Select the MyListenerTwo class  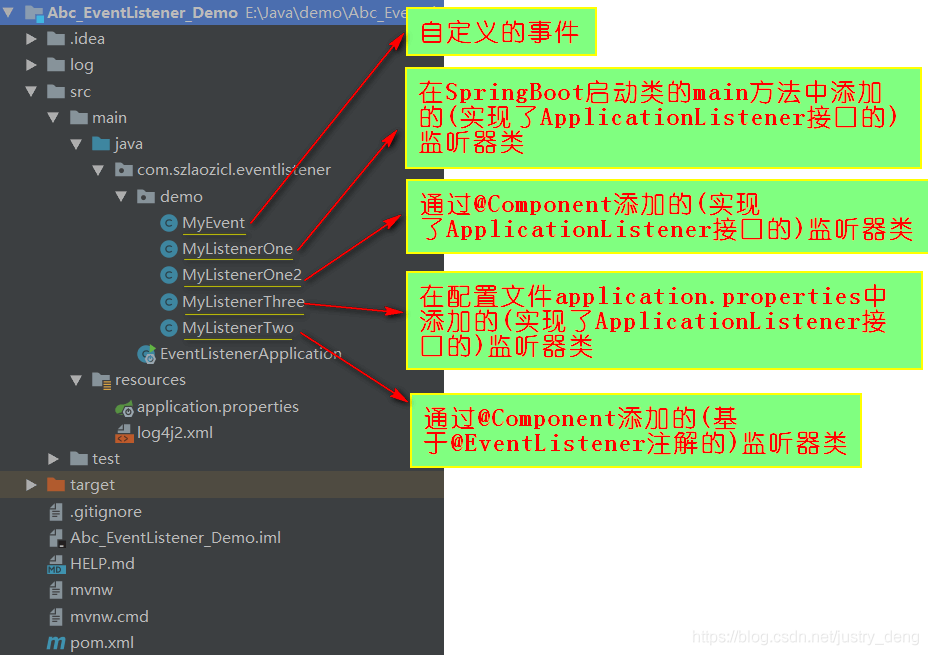[x=237, y=328]
